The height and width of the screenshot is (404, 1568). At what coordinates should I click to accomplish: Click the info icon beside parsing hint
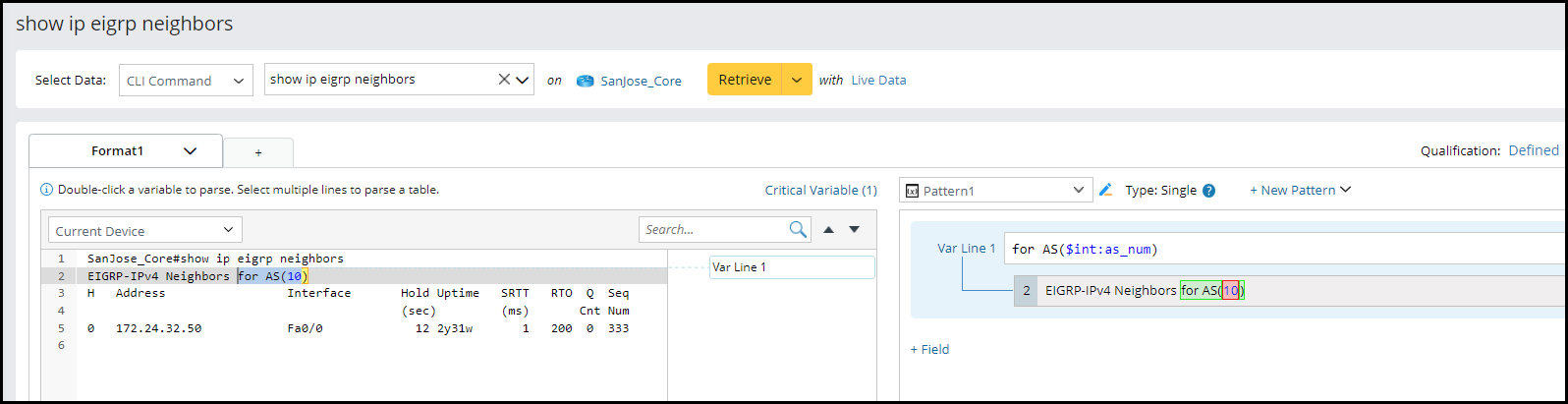(46, 190)
